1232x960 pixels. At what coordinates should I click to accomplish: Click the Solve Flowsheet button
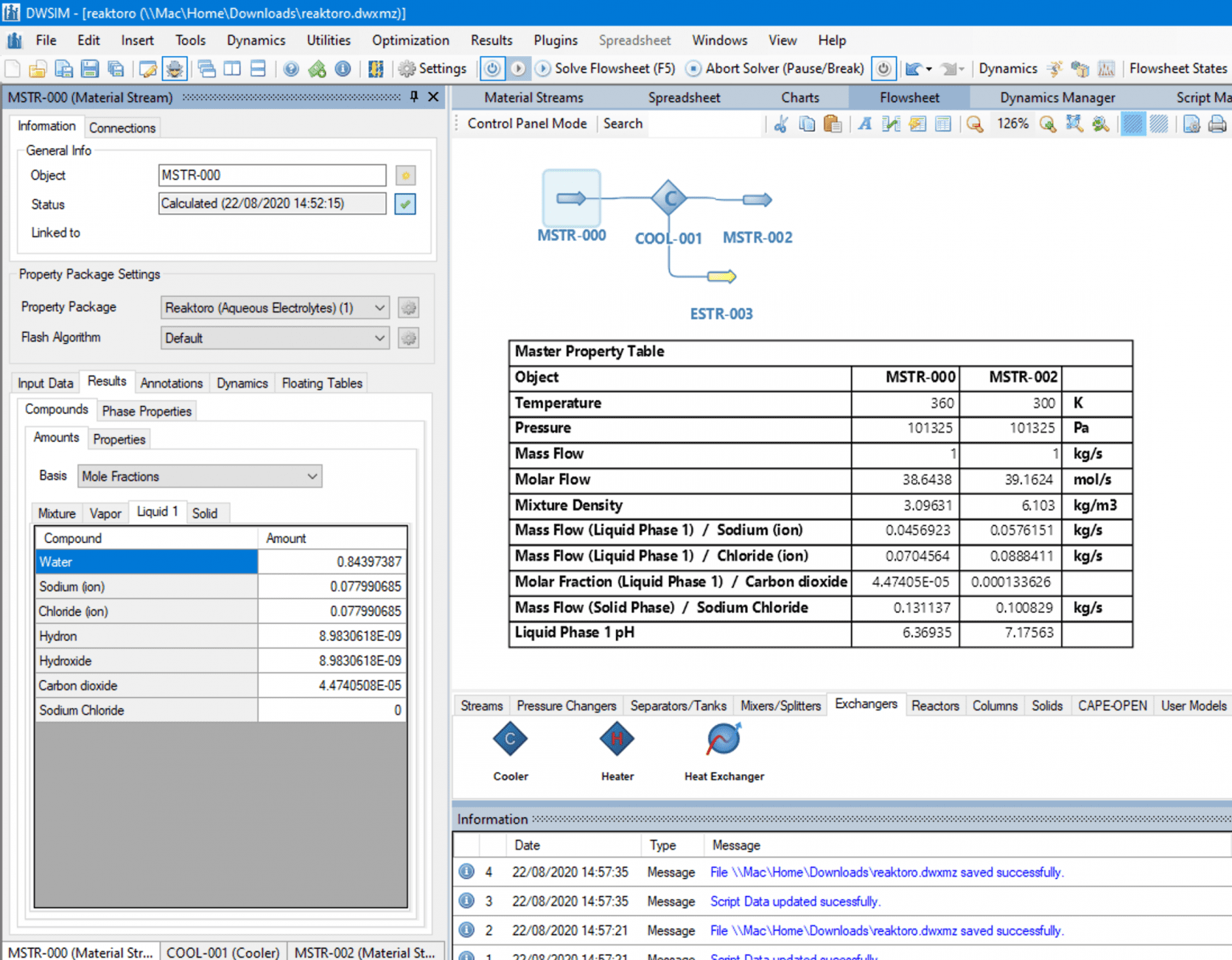606,68
